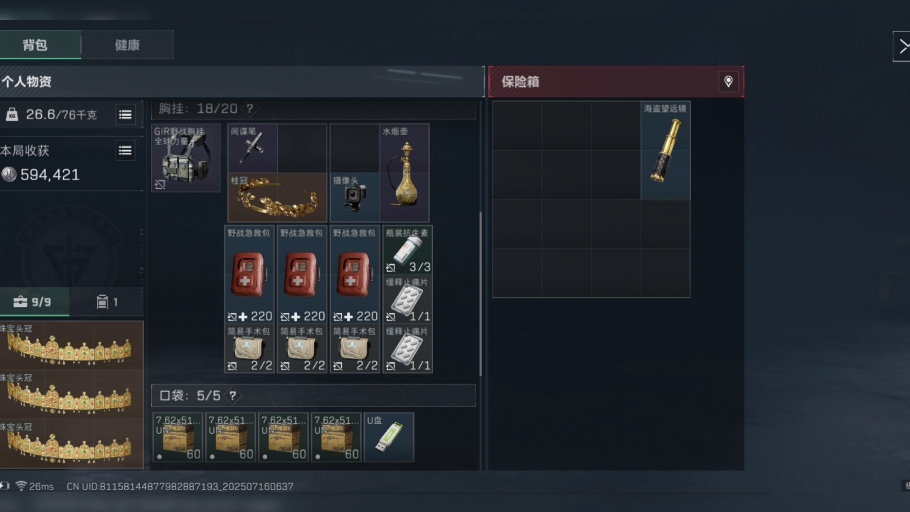Click the first jeweled tiara in backpack
This screenshot has width=910, height=512.
(71, 346)
